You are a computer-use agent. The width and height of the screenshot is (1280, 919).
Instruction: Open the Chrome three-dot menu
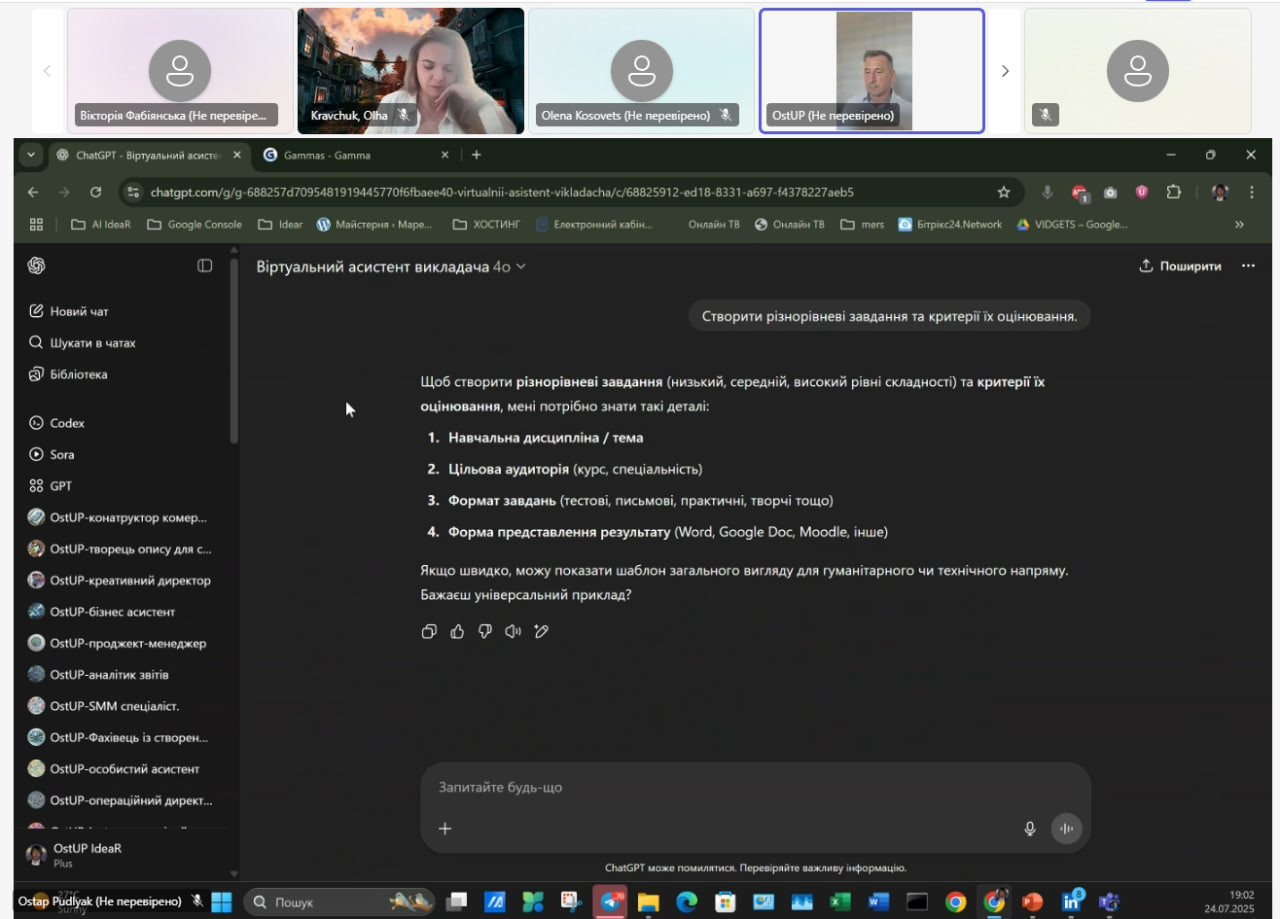pyautogui.click(x=1251, y=192)
